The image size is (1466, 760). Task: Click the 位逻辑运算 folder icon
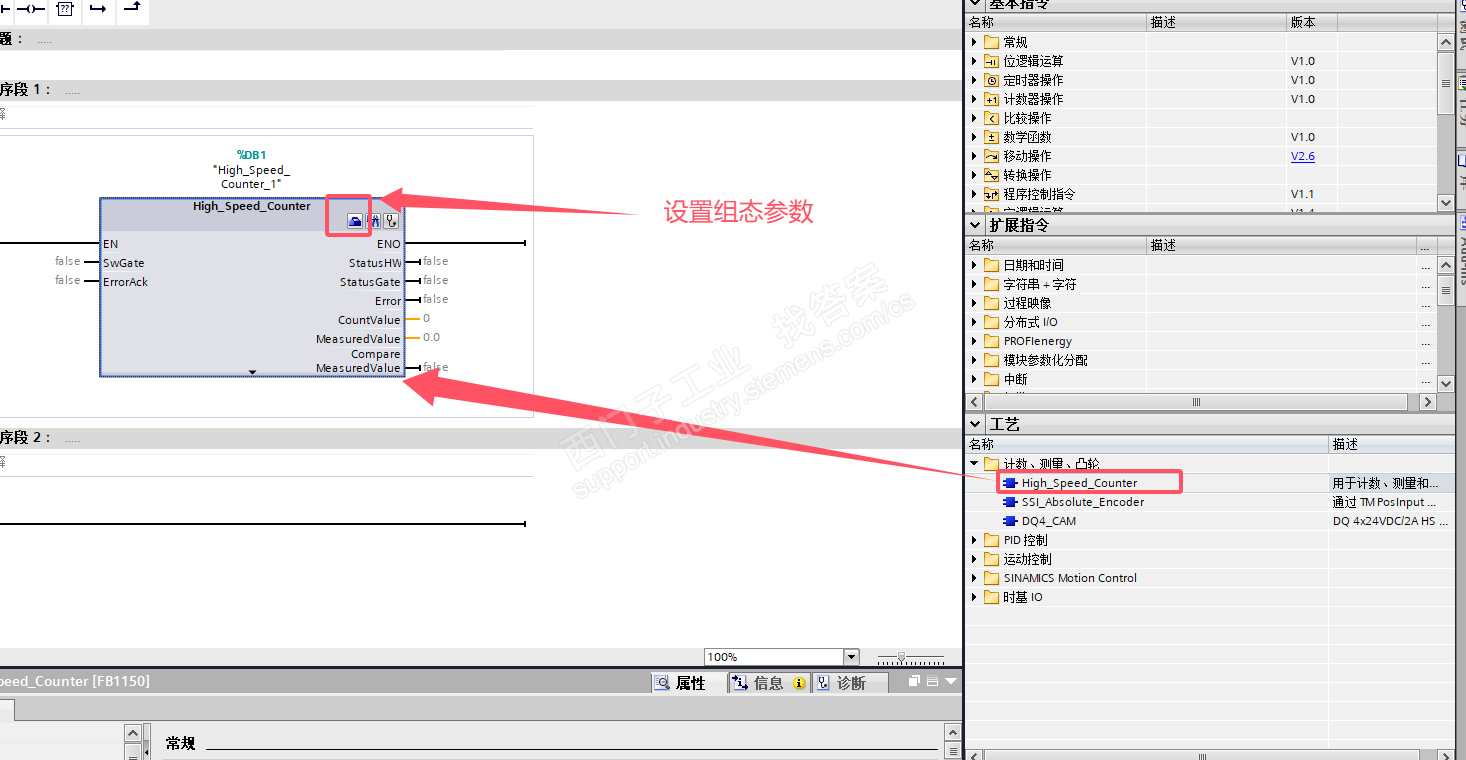tap(992, 61)
